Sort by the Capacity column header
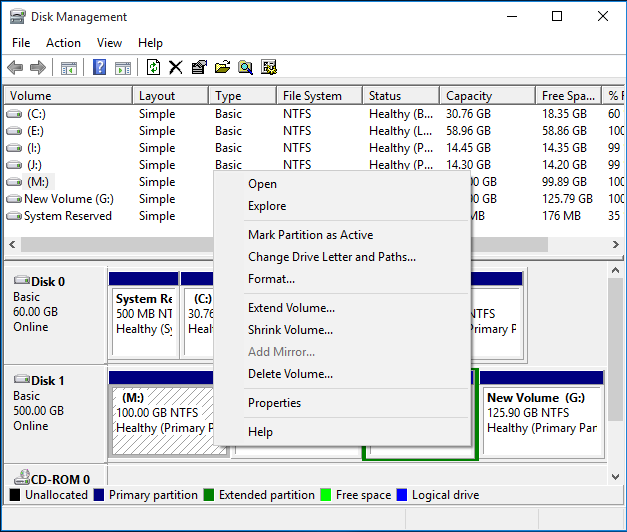This screenshot has width=627, height=532. [487, 96]
